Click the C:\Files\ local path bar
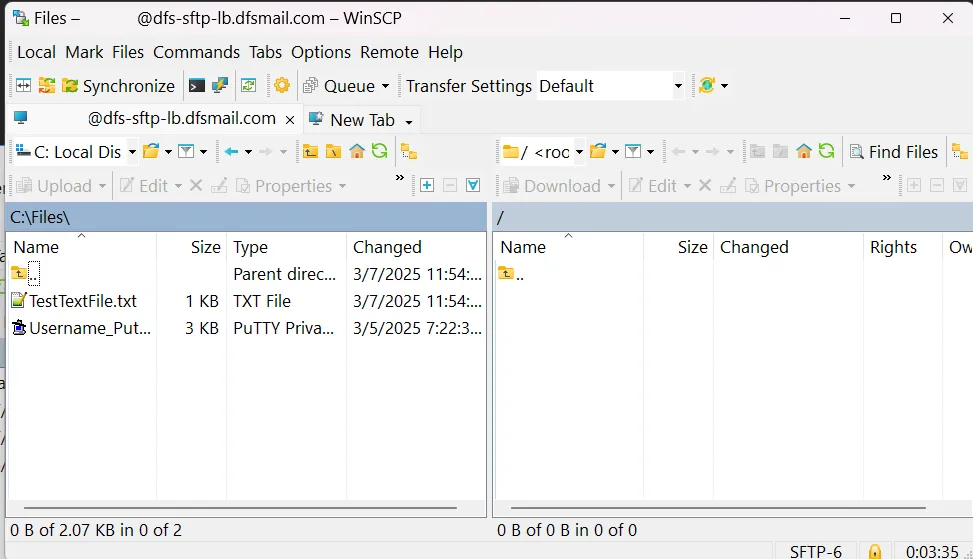Screen dimensions: 973x559 (x=246, y=217)
